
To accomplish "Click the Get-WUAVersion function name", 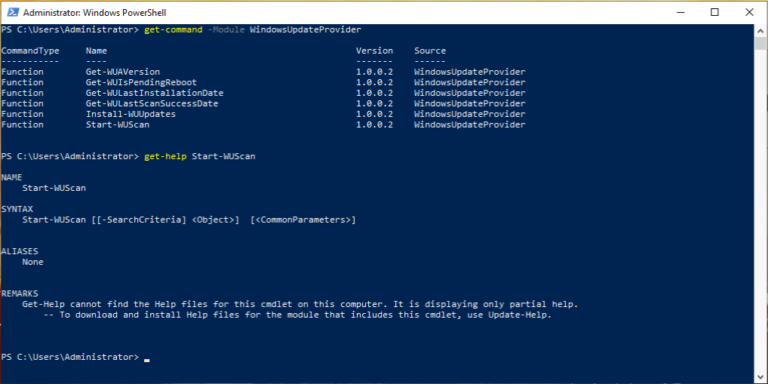I will (122, 72).
